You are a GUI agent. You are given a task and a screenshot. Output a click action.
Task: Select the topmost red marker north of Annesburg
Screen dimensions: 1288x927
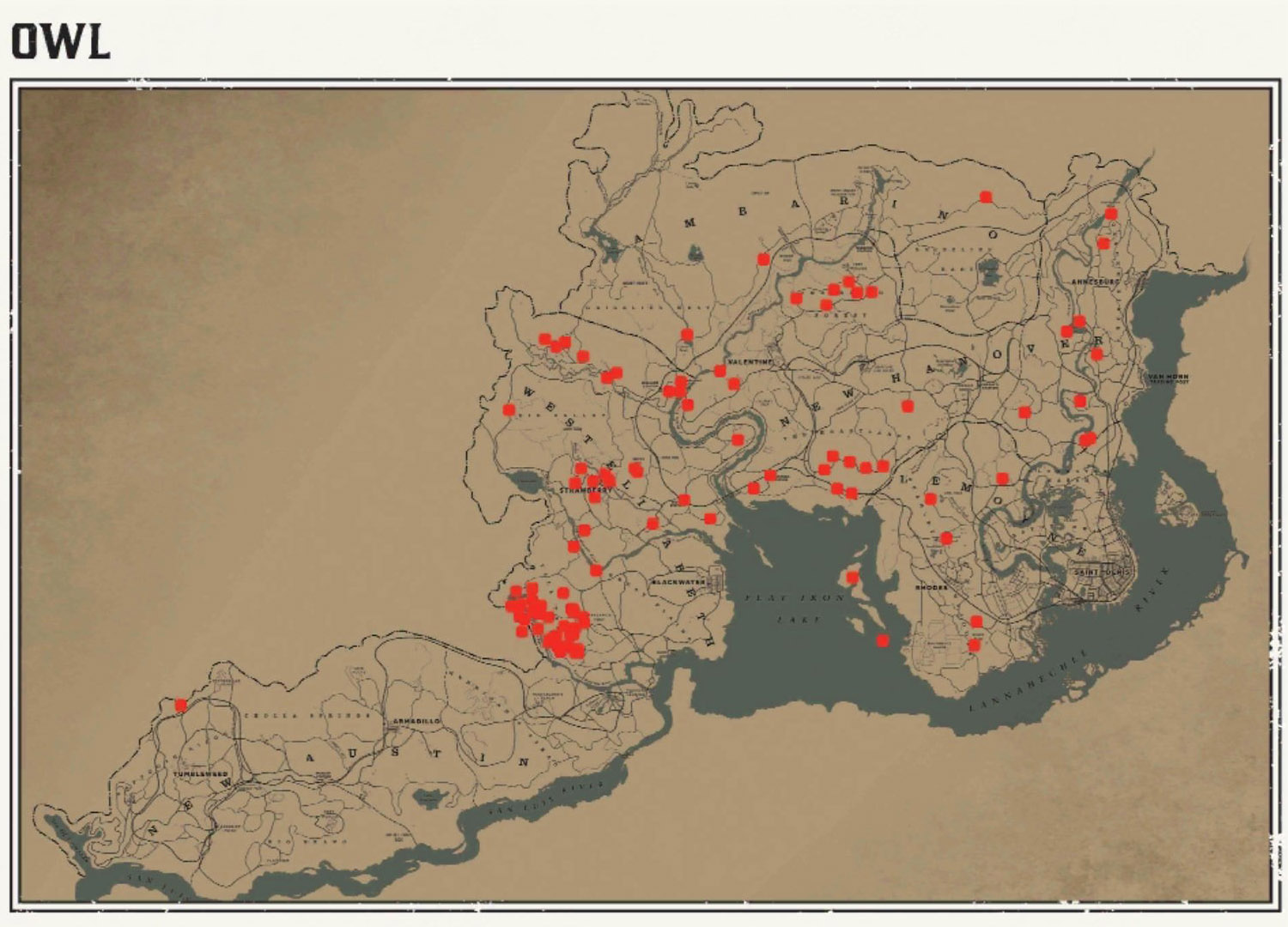tap(1111, 214)
